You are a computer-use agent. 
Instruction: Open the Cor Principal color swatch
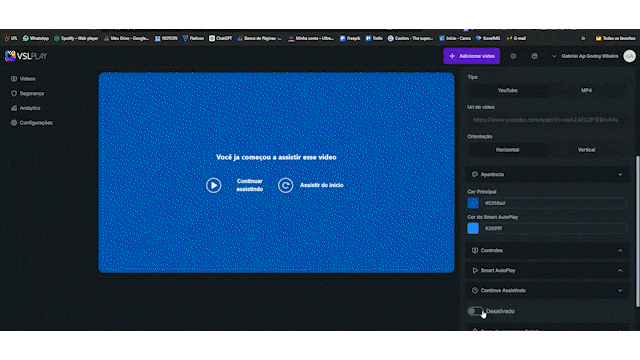click(x=473, y=203)
